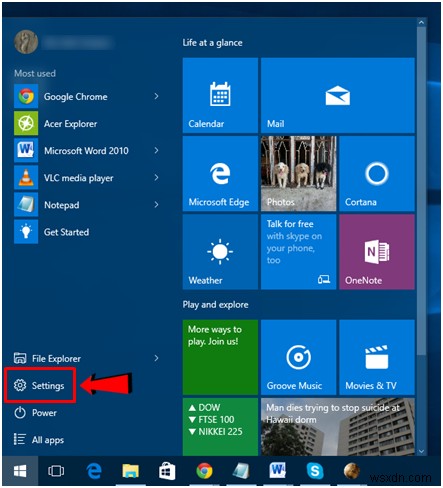
Task: Click the 'FTSE 100' text in Money tile
Action: tap(216, 419)
